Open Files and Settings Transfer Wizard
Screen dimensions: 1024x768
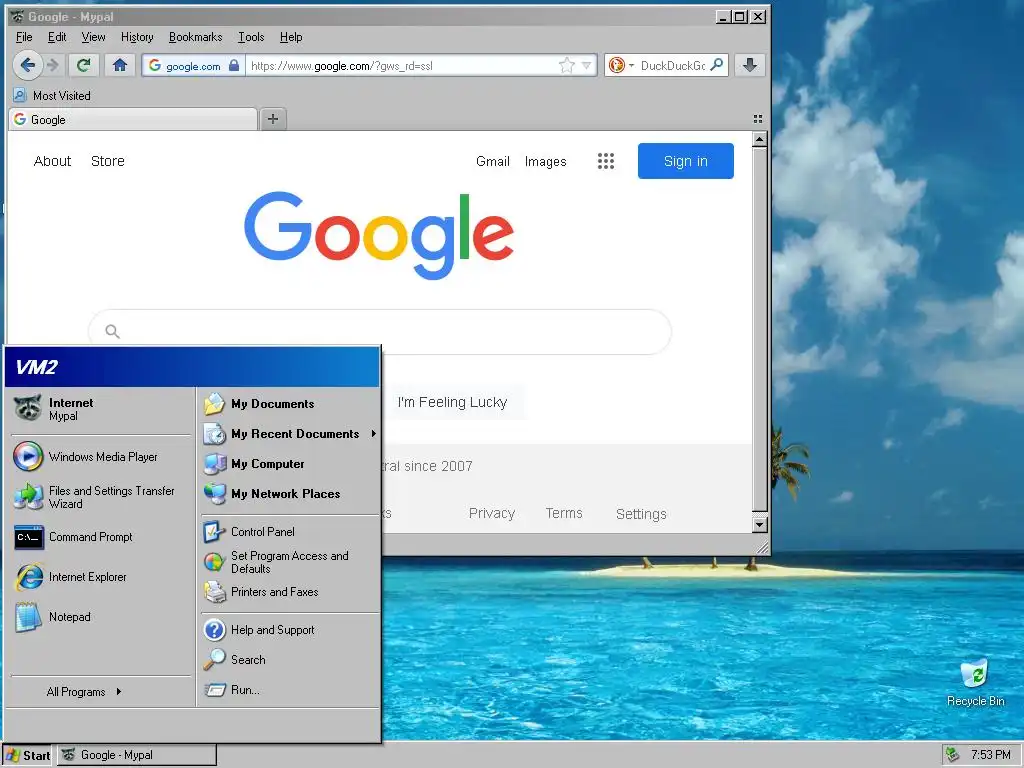(101, 497)
